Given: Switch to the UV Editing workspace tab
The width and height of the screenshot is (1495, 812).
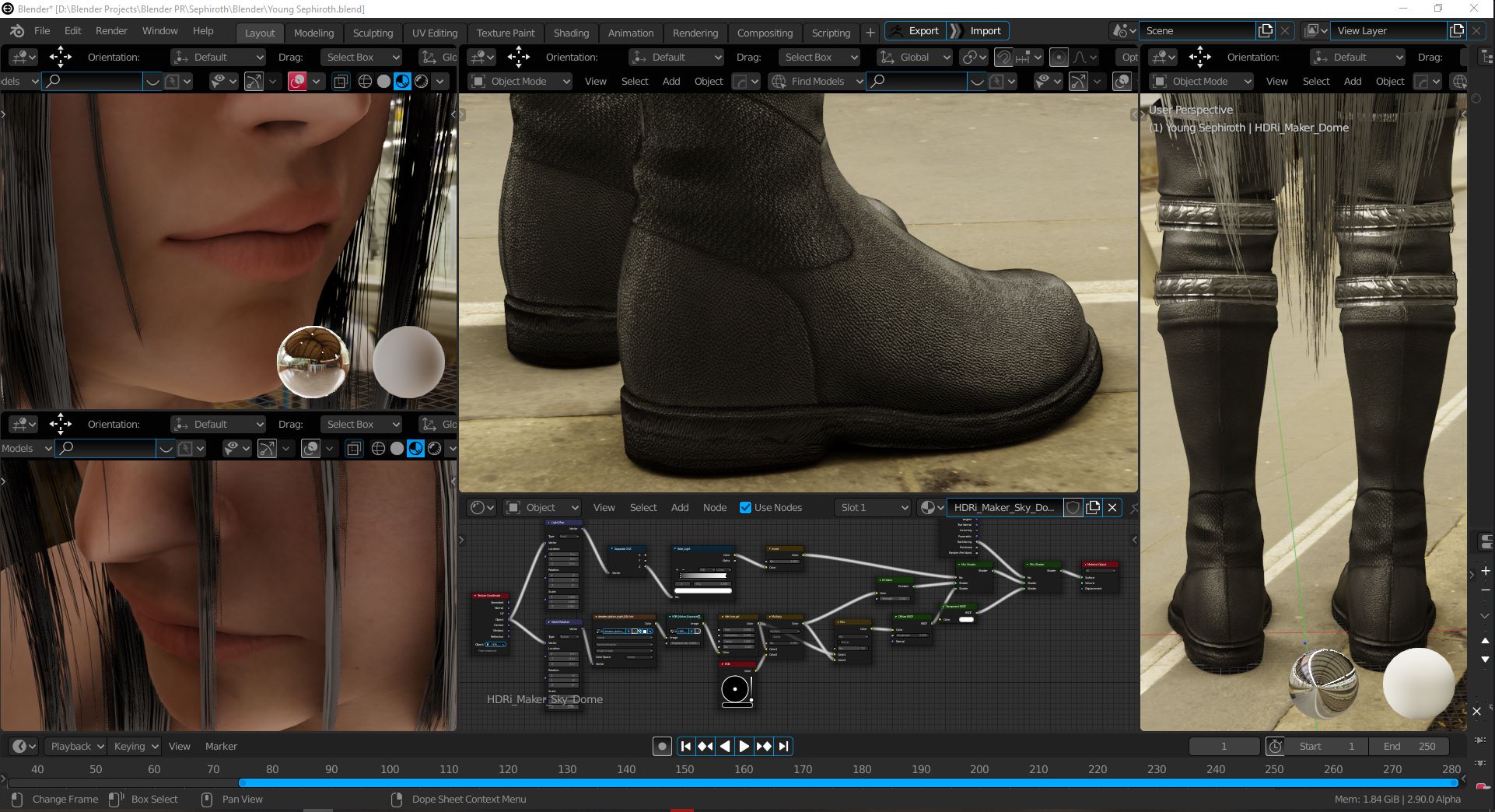Looking at the screenshot, I should click(434, 33).
